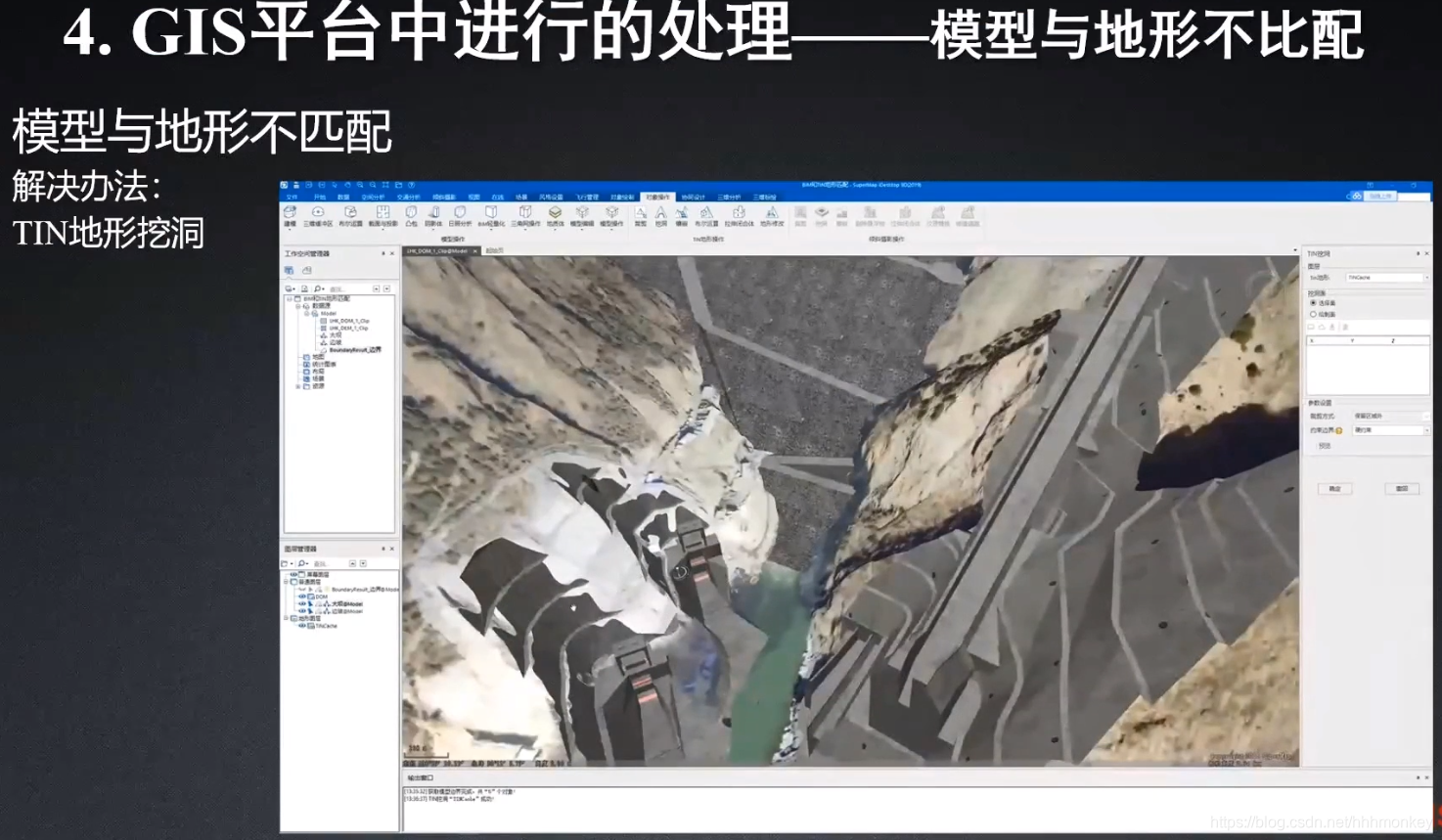Switch to the 风格设置 ribbon tab
This screenshot has width=1442, height=840.
coord(551,197)
